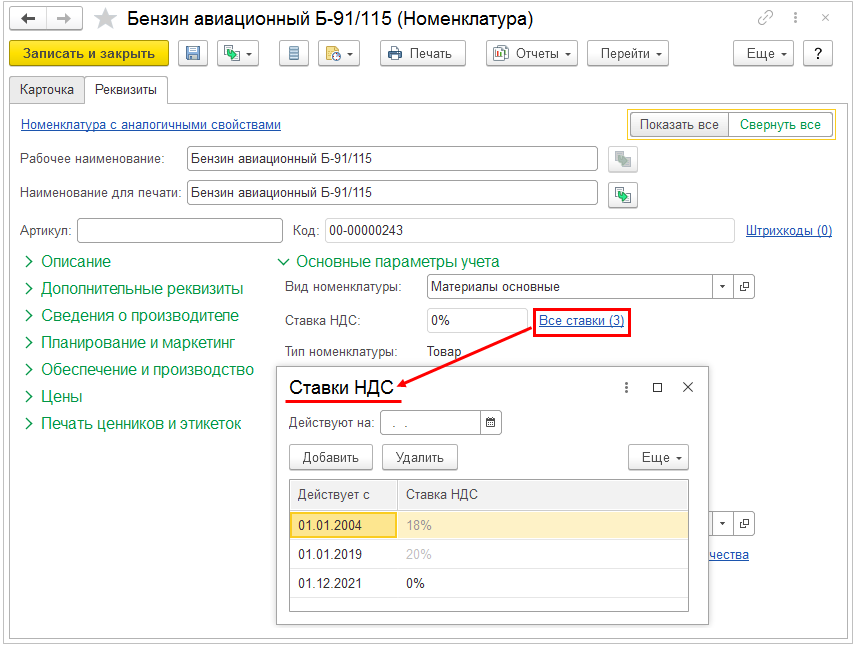857x647 pixels.
Task: Open the calendar picker for Действуют на
Action: pos(491,423)
